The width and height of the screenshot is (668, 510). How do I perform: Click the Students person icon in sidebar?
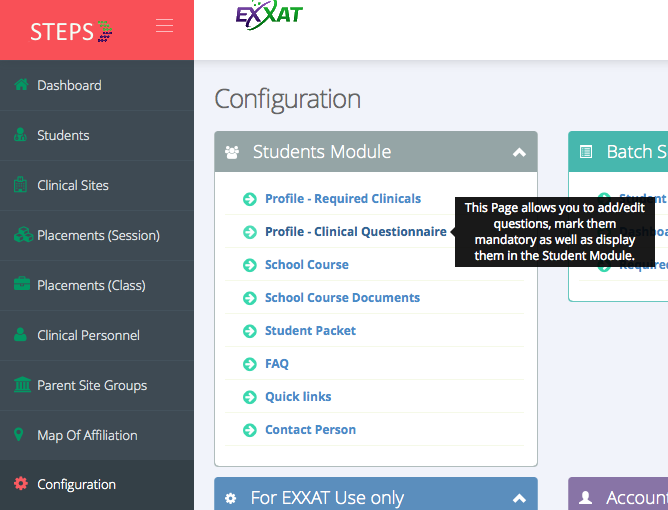click(21, 135)
